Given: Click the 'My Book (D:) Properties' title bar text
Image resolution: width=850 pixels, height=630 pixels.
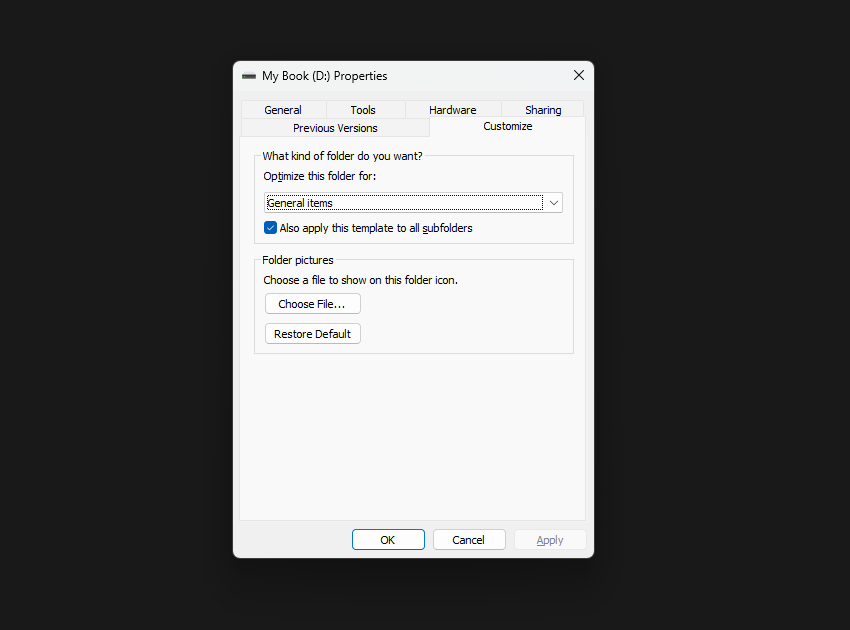Looking at the screenshot, I should (x=324, y=76).
